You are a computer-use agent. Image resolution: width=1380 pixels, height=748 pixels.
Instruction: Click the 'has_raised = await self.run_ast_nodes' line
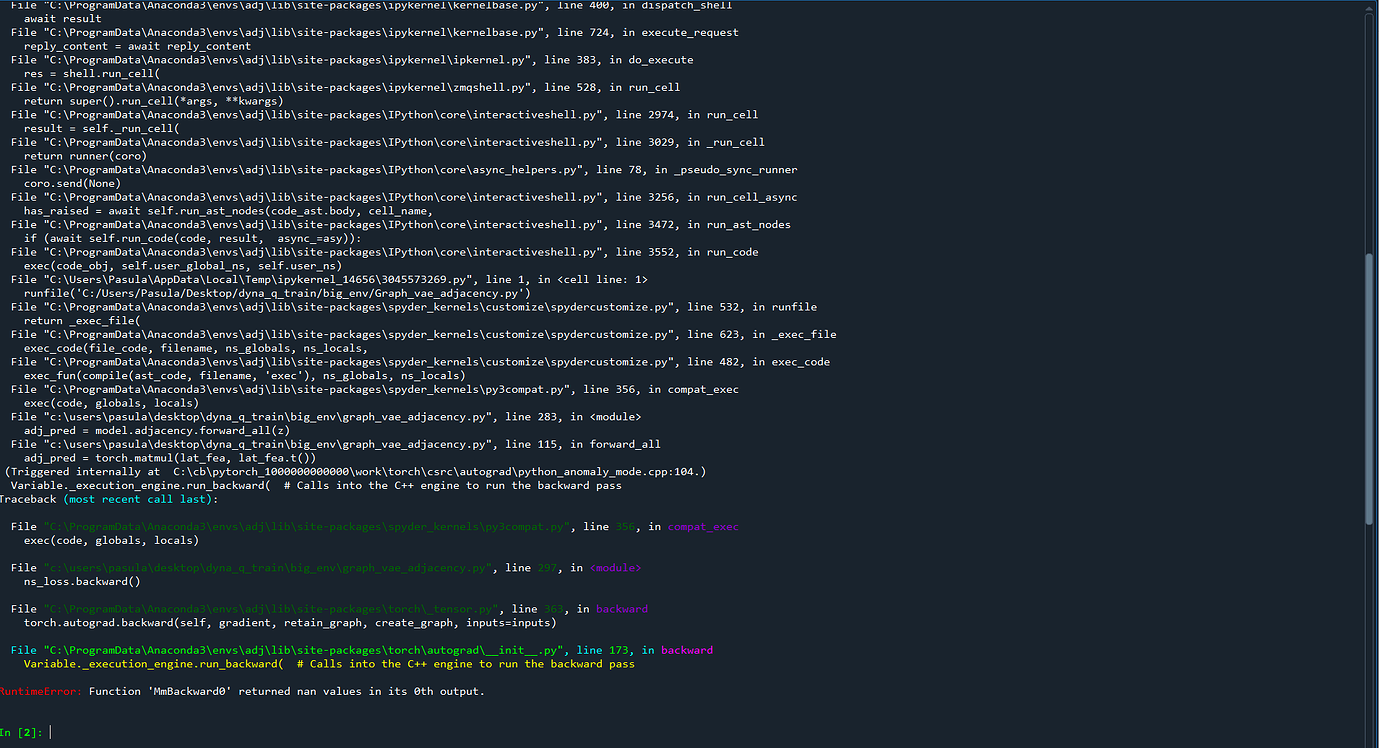coord(229,211)
